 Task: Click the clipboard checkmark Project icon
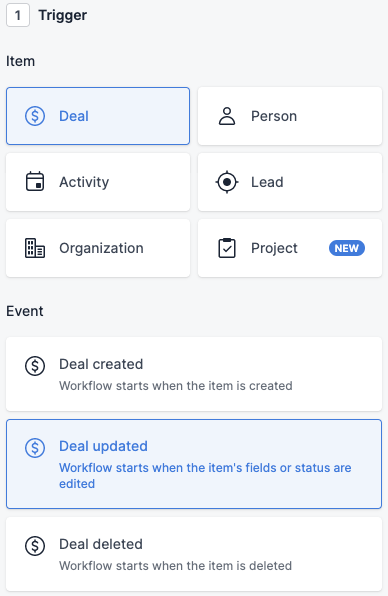click(227, 248)
